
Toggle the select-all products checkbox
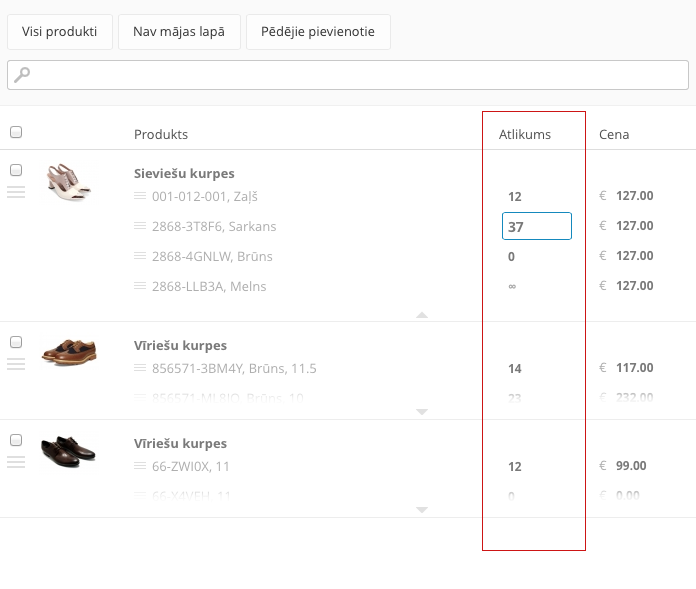[x=16, y=132]
